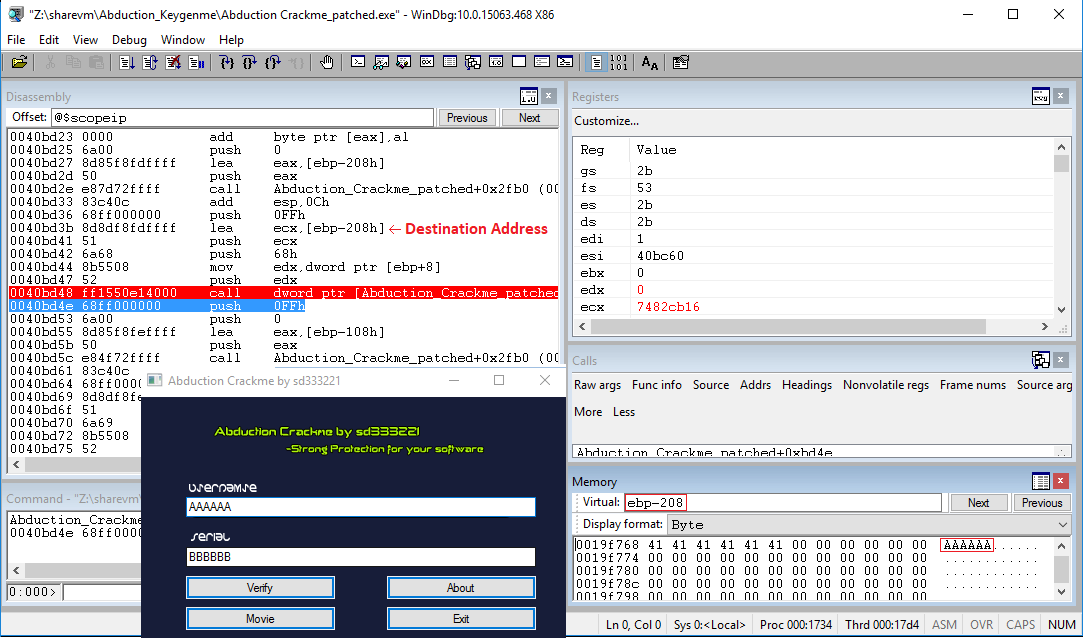
Task: Open the Command window icon
Action: click(x=358, y=61)
